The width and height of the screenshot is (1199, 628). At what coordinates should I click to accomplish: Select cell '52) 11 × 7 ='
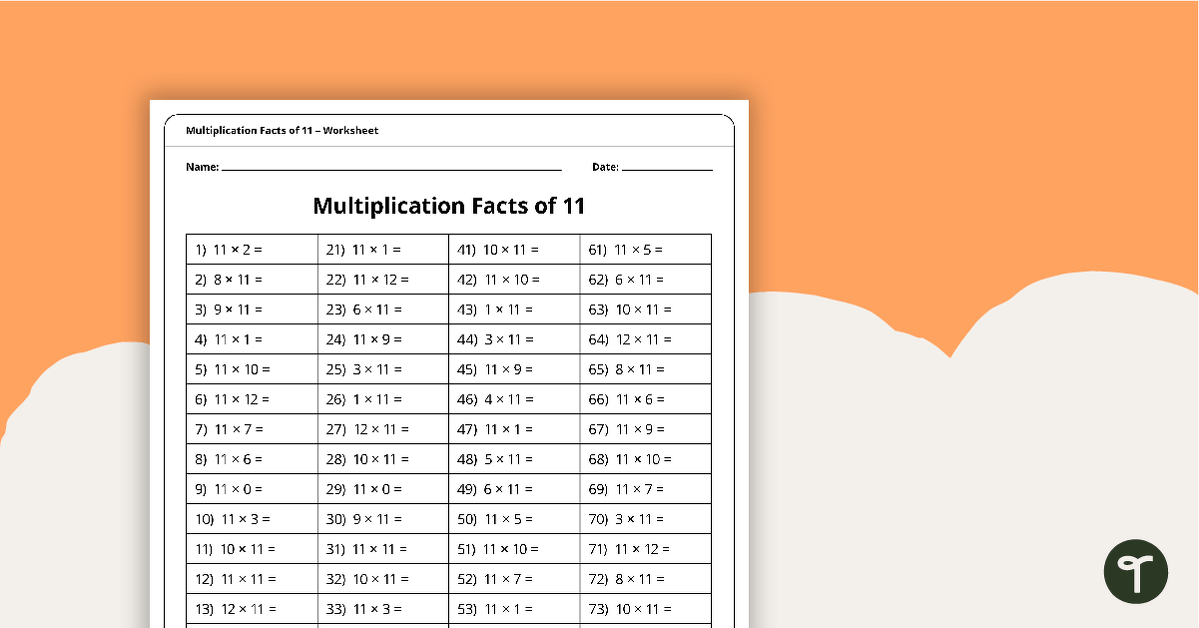point(515,578)
